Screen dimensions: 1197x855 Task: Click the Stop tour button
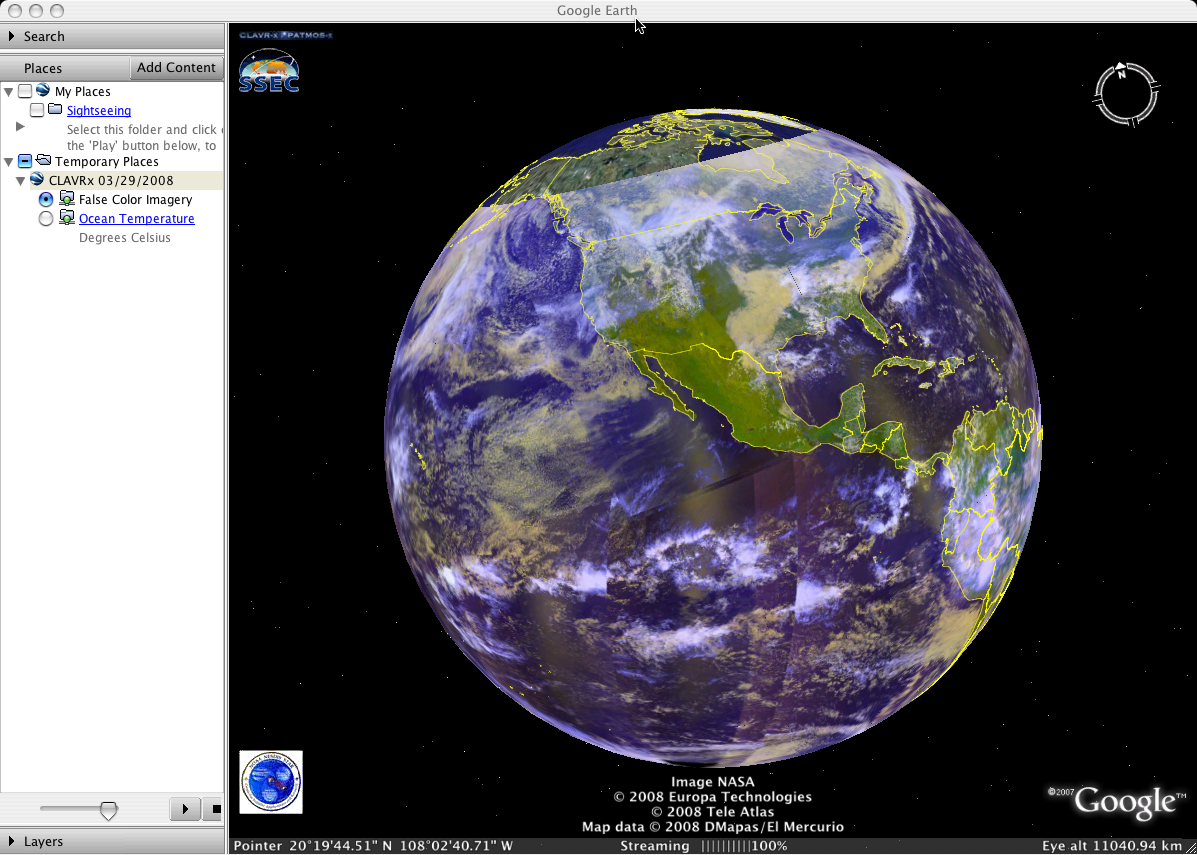214,808
